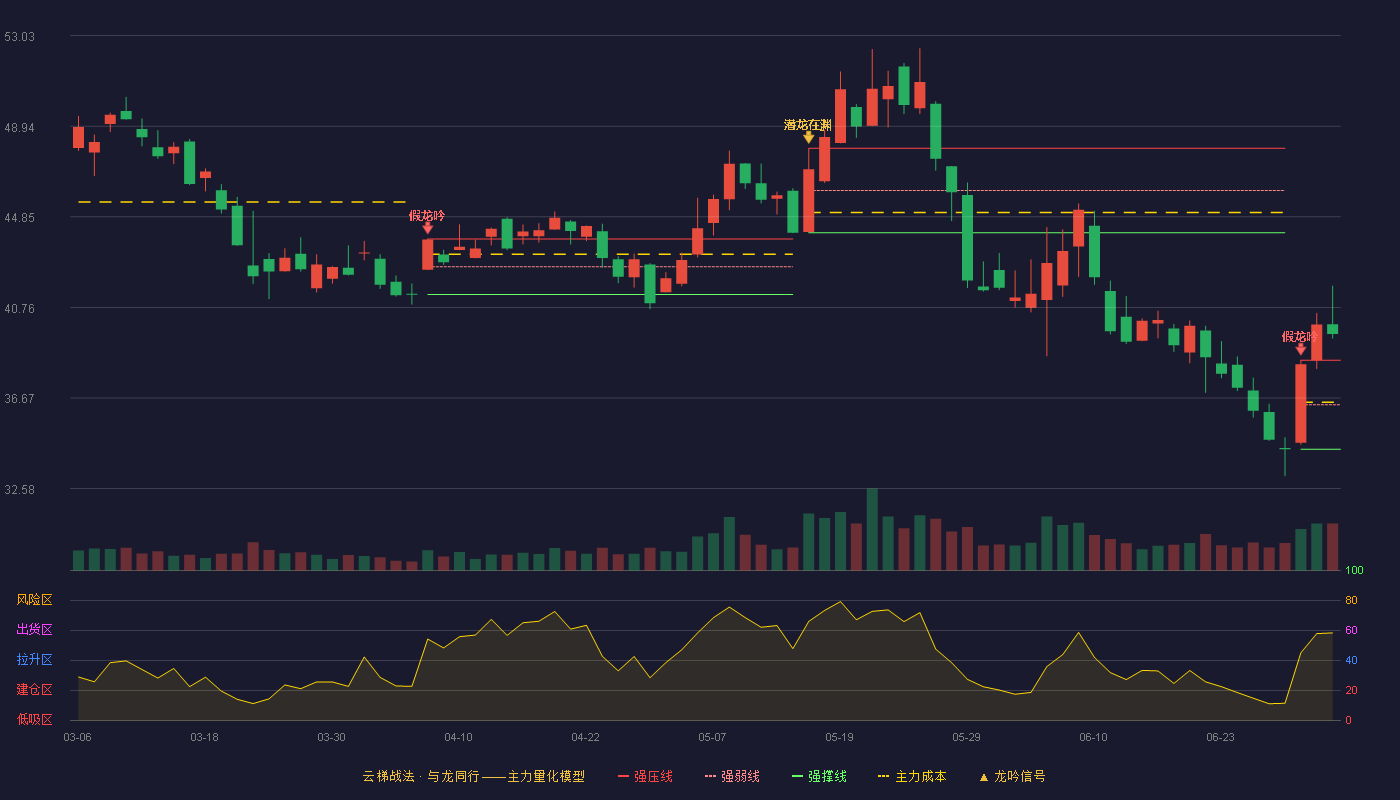Click the 潜龙在渊 signal arrow marker

pos(808,137)
